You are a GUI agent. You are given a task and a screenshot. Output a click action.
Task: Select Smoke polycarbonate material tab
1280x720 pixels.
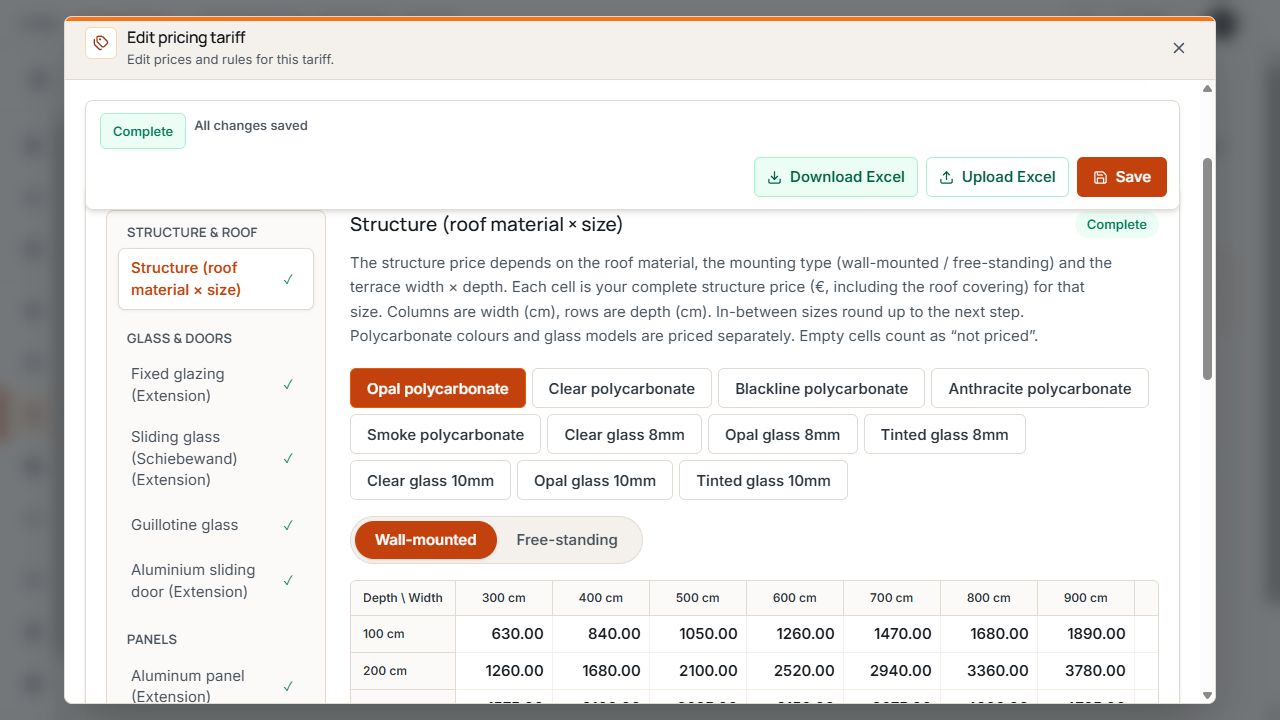(446, 435)
